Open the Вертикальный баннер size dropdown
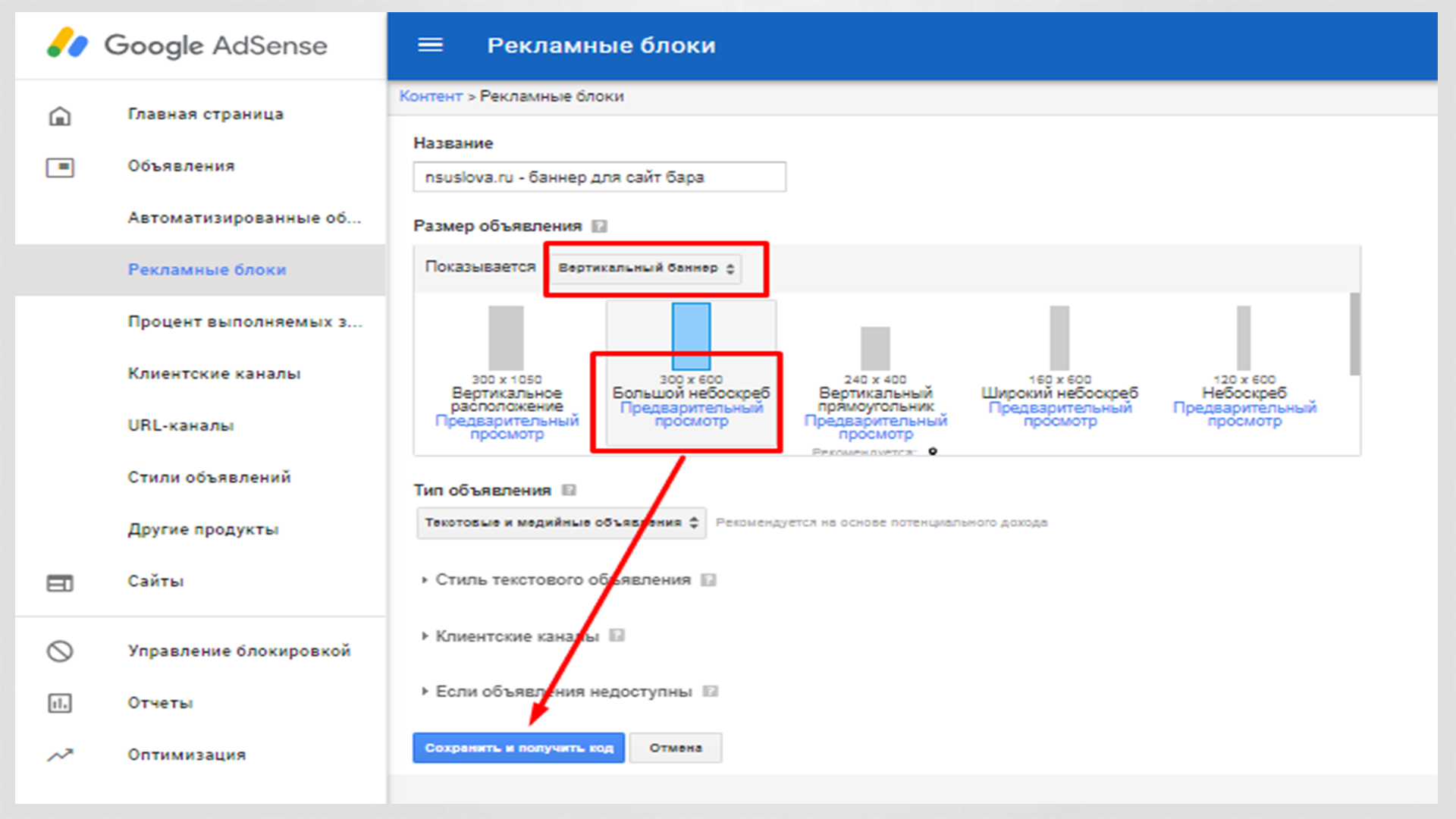Viewport: 1456px width, 819px height. pyautogui.click(x=646, y=268)
